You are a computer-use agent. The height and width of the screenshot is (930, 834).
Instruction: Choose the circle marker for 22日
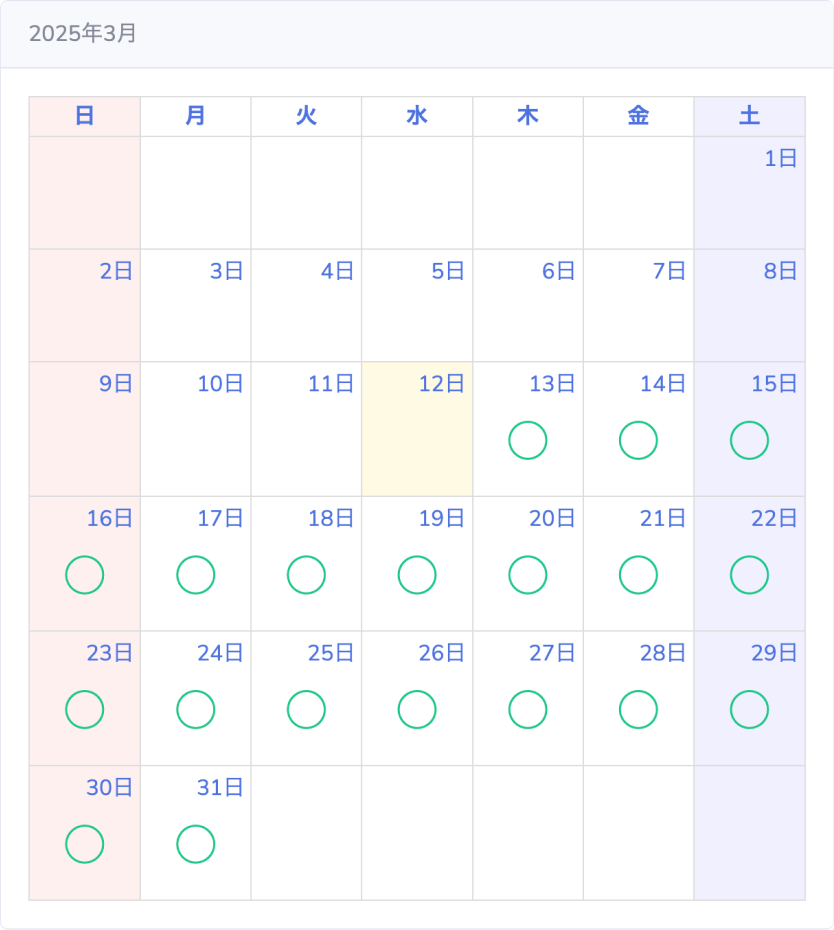pos(749,575)
